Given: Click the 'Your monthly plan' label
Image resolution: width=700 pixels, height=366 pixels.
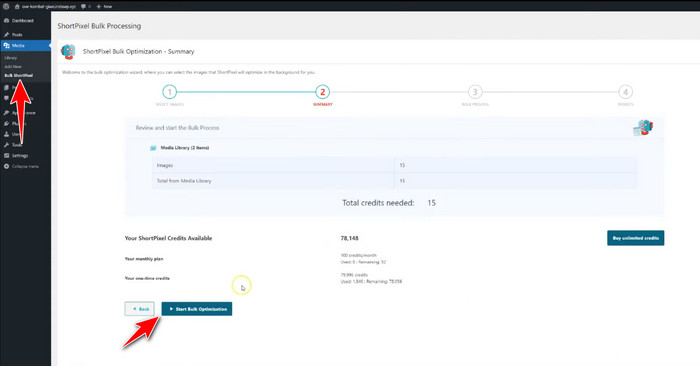Looking at the screenshot, I should 144,259.
